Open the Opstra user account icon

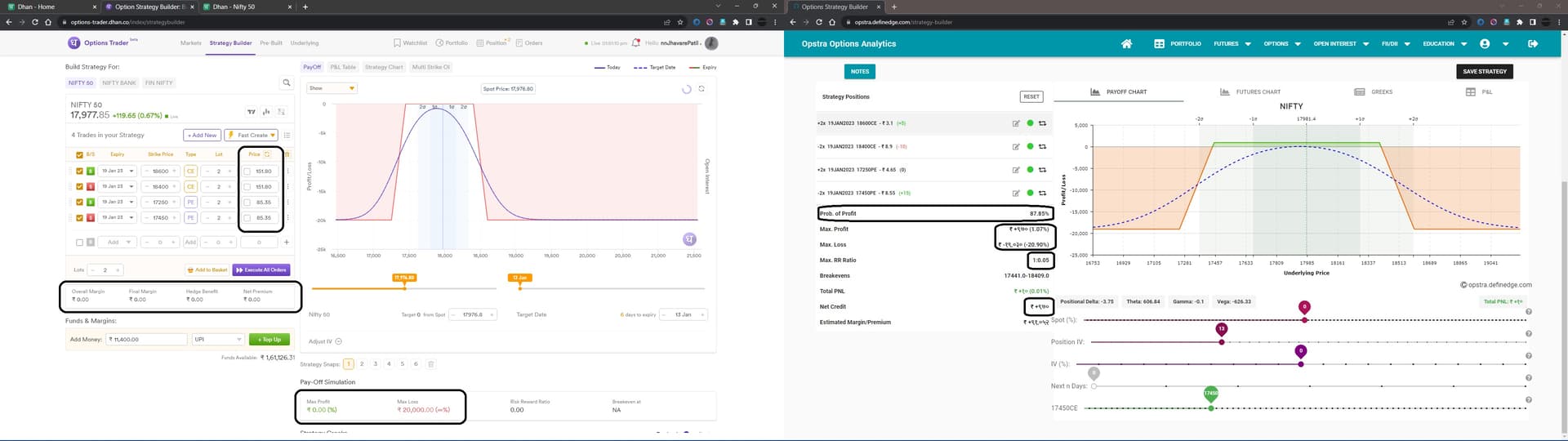1485,43
